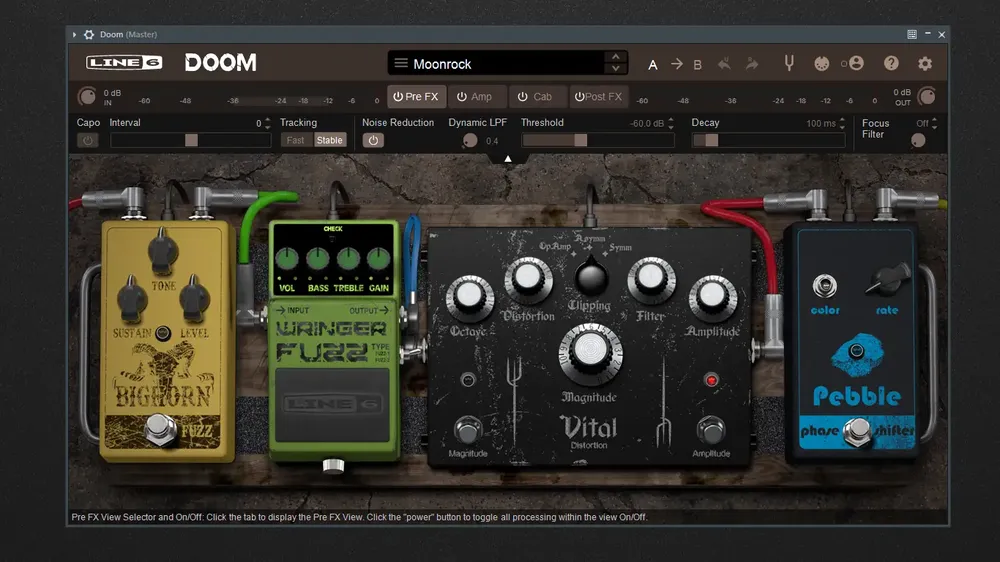Select snapshot B
This screenshot has width=1000, height=562.
click(x=698, y=64)
